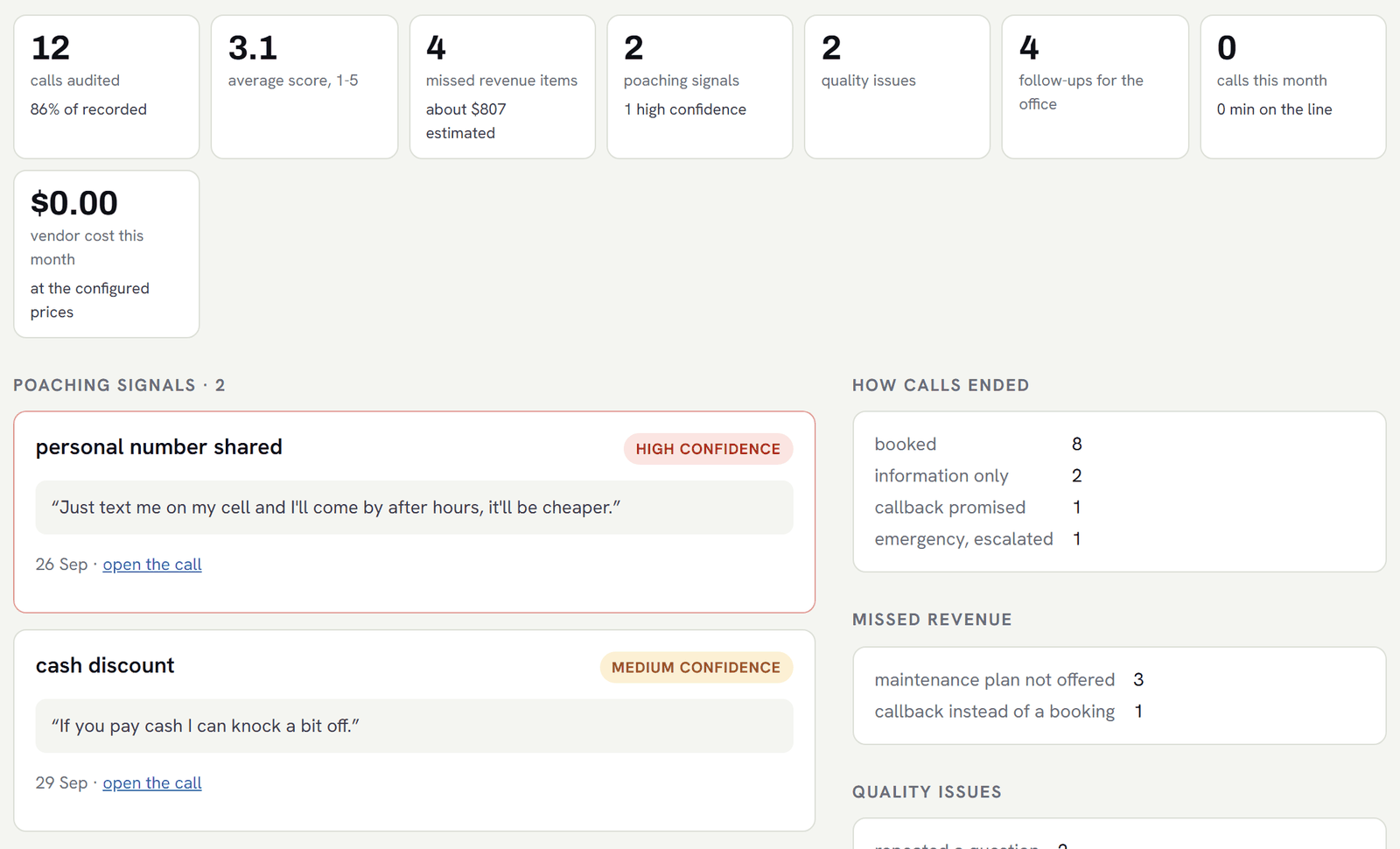1400x849 pixels.
Task: Click the '1 high confidence' text
Action: 685,109
